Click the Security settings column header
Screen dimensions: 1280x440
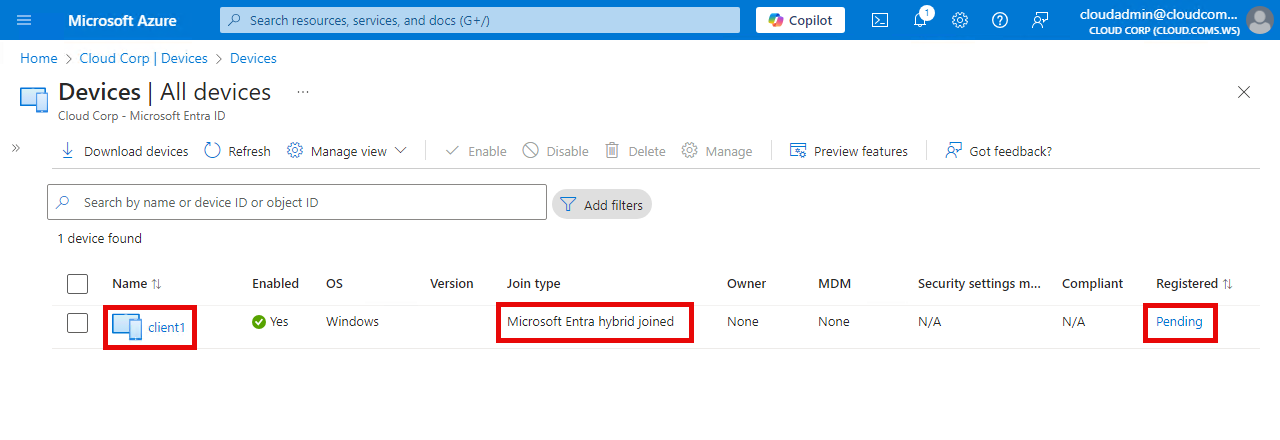click(980, 284)
